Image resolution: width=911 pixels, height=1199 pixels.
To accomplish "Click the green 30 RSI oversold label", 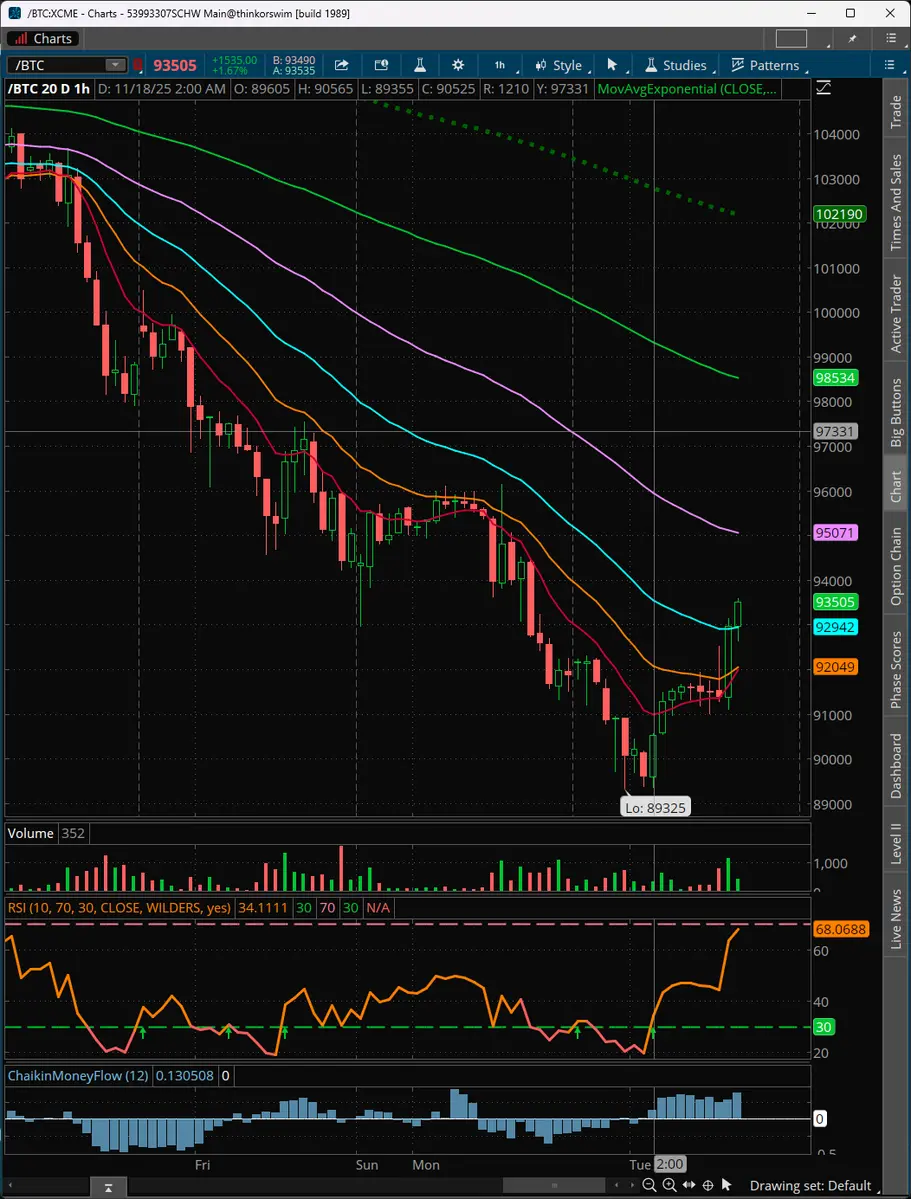I will (824, 1027).
